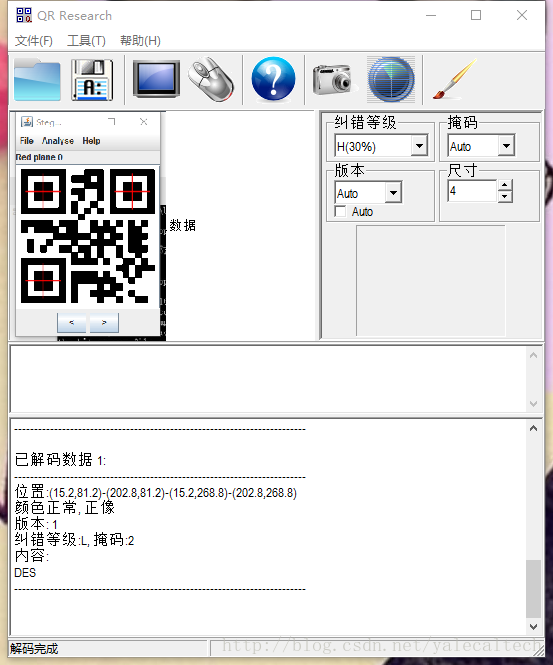This screenshot has width=553, height=665.
Task: Click the '已解码数据 1:' heading
Action: point(60,460)
